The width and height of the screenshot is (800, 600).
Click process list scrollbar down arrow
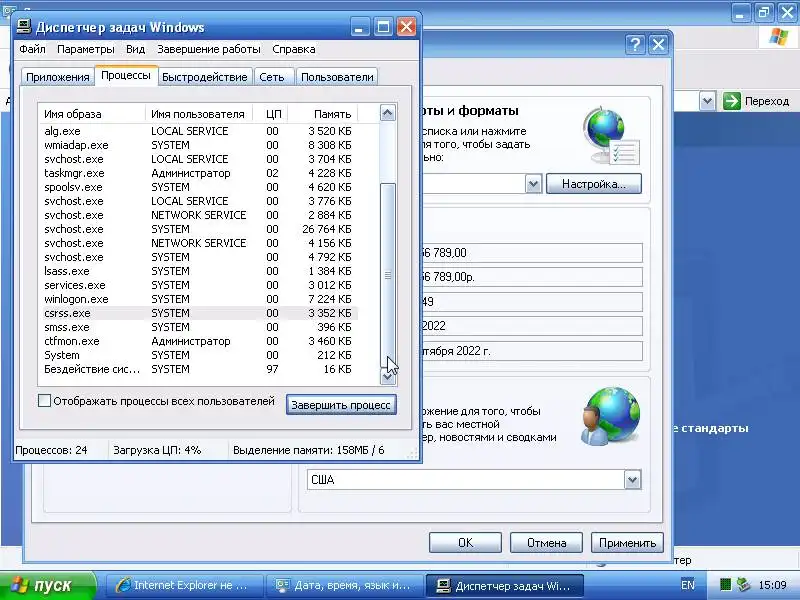(x=387, y=377)
